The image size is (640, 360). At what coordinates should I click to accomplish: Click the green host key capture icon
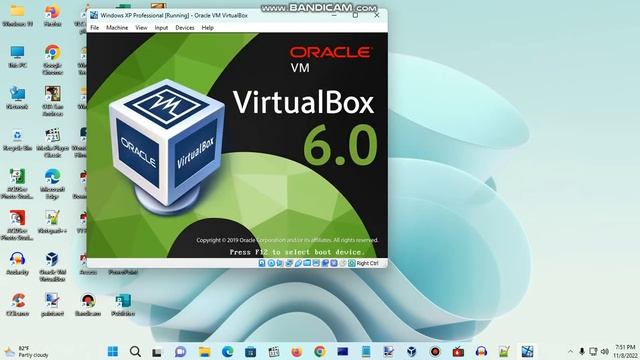(352, 263)
